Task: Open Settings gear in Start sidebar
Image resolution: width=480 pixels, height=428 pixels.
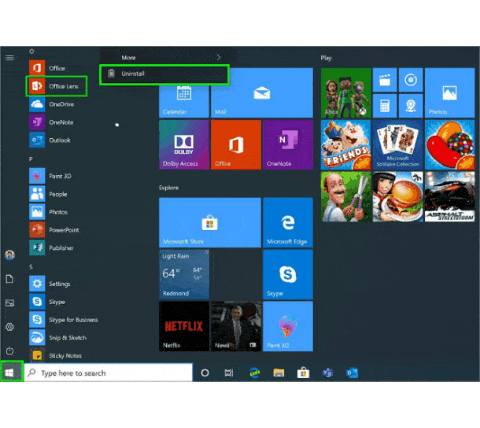Action: 10,327
